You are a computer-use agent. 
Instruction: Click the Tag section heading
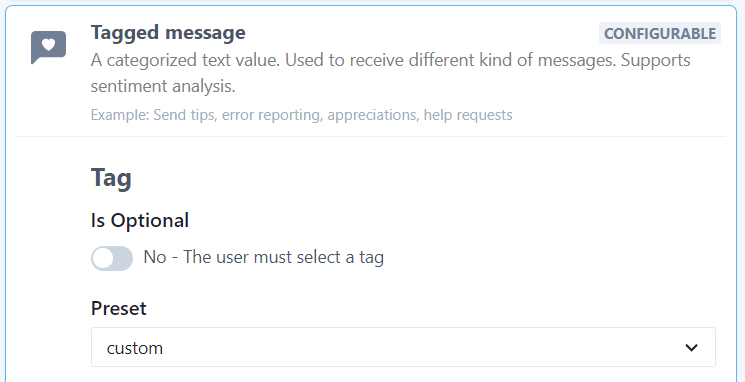tap(111, 178)
